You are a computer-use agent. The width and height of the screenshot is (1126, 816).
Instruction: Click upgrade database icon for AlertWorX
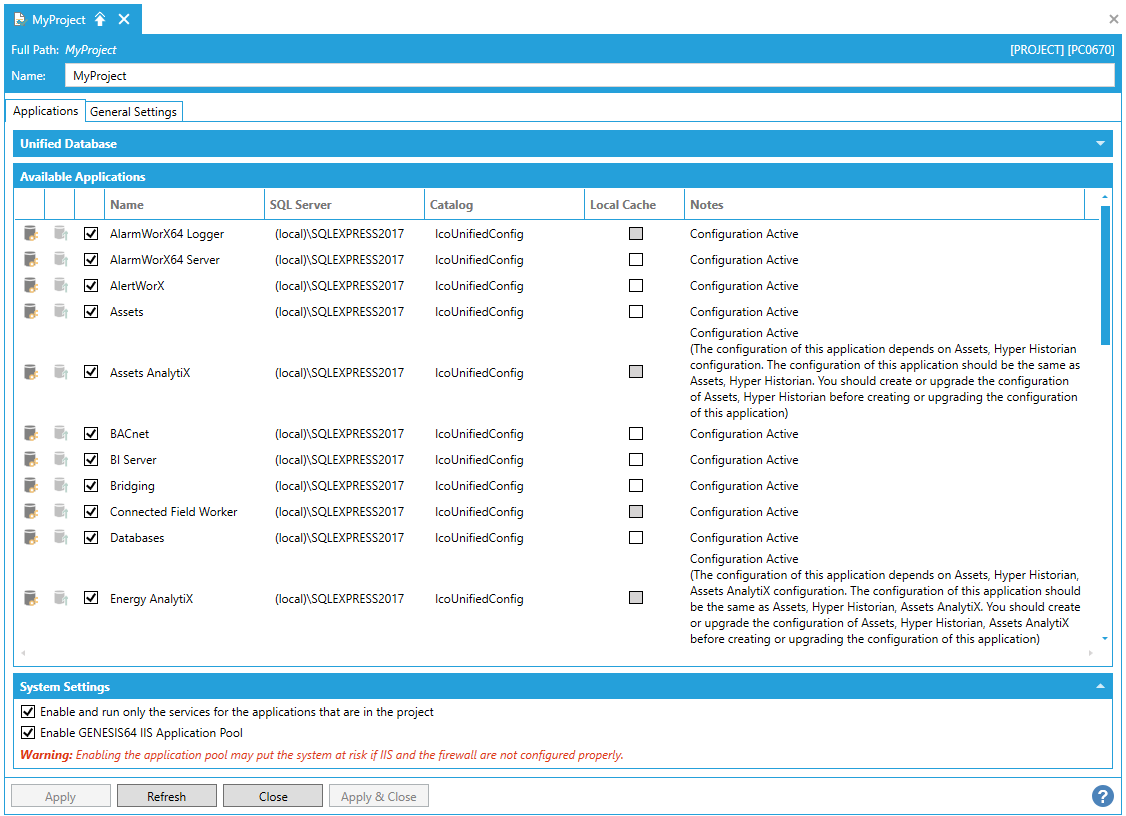point(61,285)
